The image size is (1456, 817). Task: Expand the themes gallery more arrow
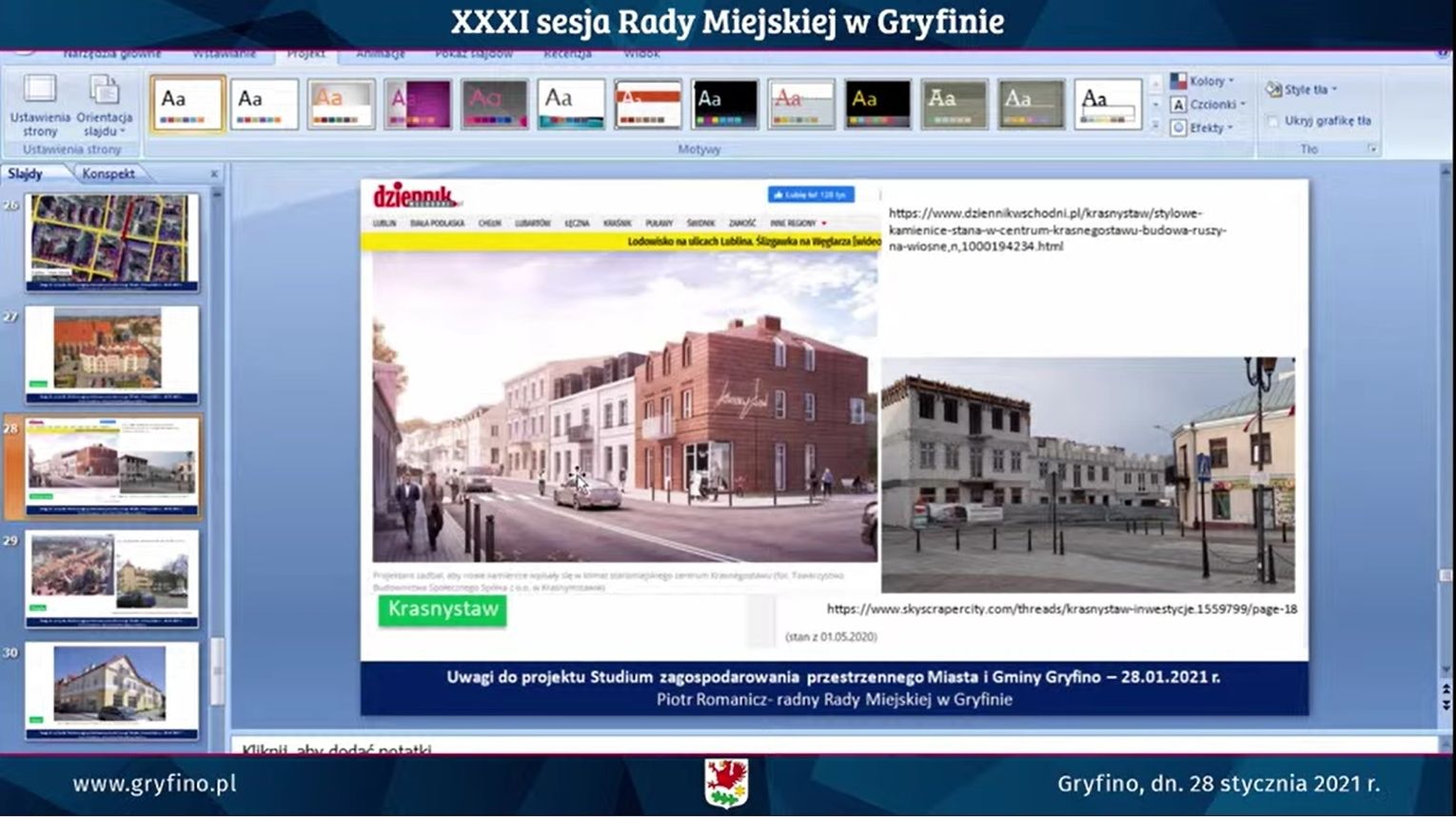click(x=1155, y=127)
